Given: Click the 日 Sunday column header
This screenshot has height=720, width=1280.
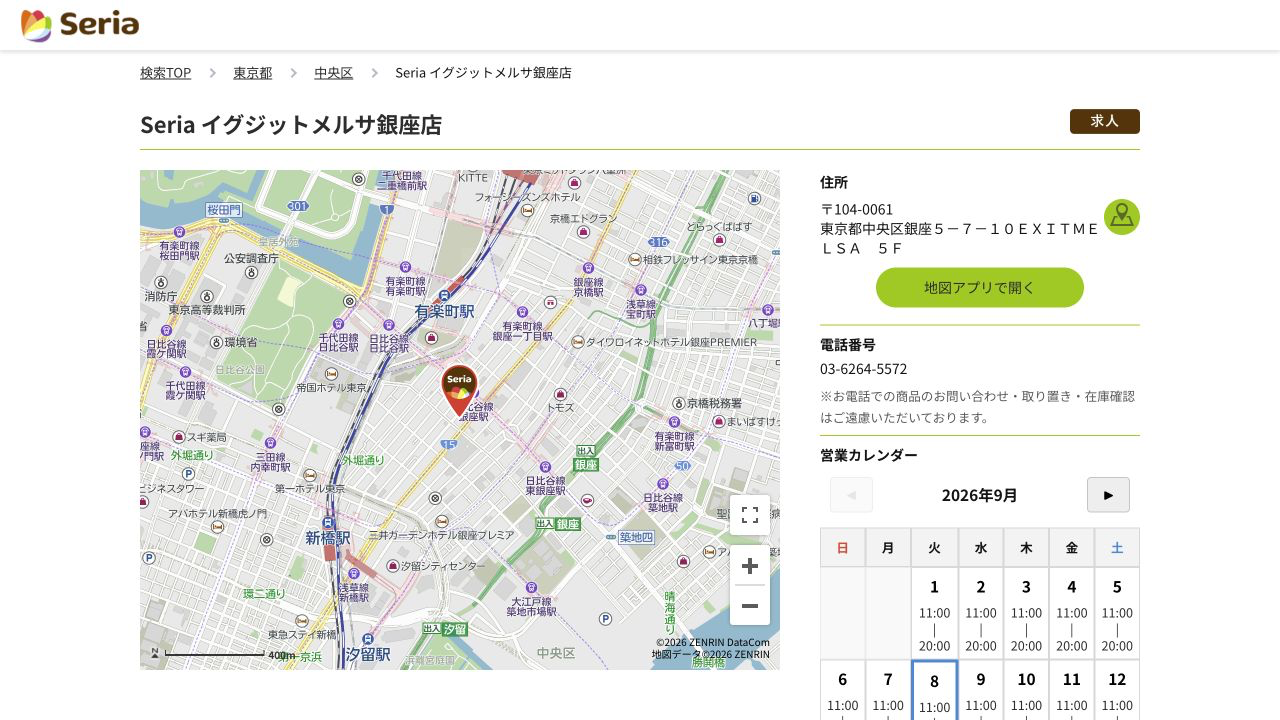Looking at the screenshot, I should (843, 548).
